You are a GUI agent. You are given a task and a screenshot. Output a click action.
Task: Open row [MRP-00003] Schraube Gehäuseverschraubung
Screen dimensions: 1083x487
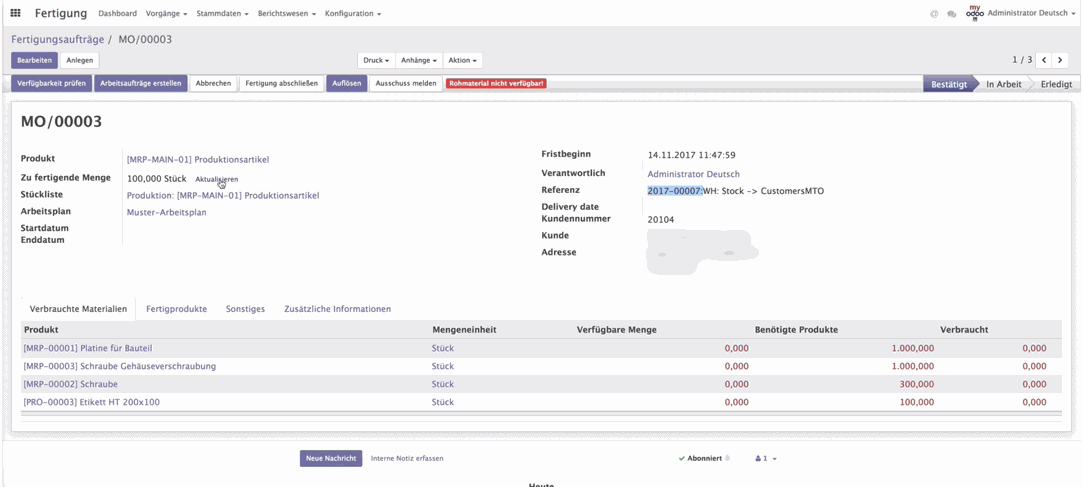[x=542, y=366]
